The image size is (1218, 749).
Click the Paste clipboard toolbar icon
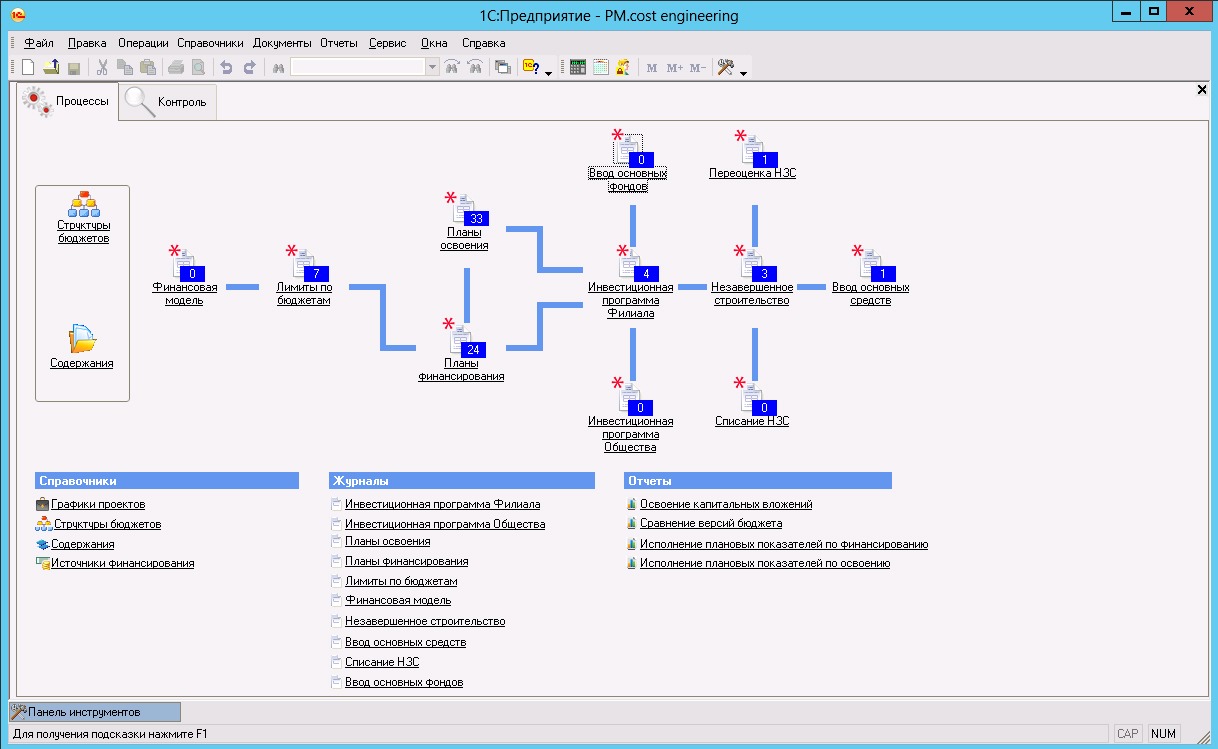click(x=148, y=67)
